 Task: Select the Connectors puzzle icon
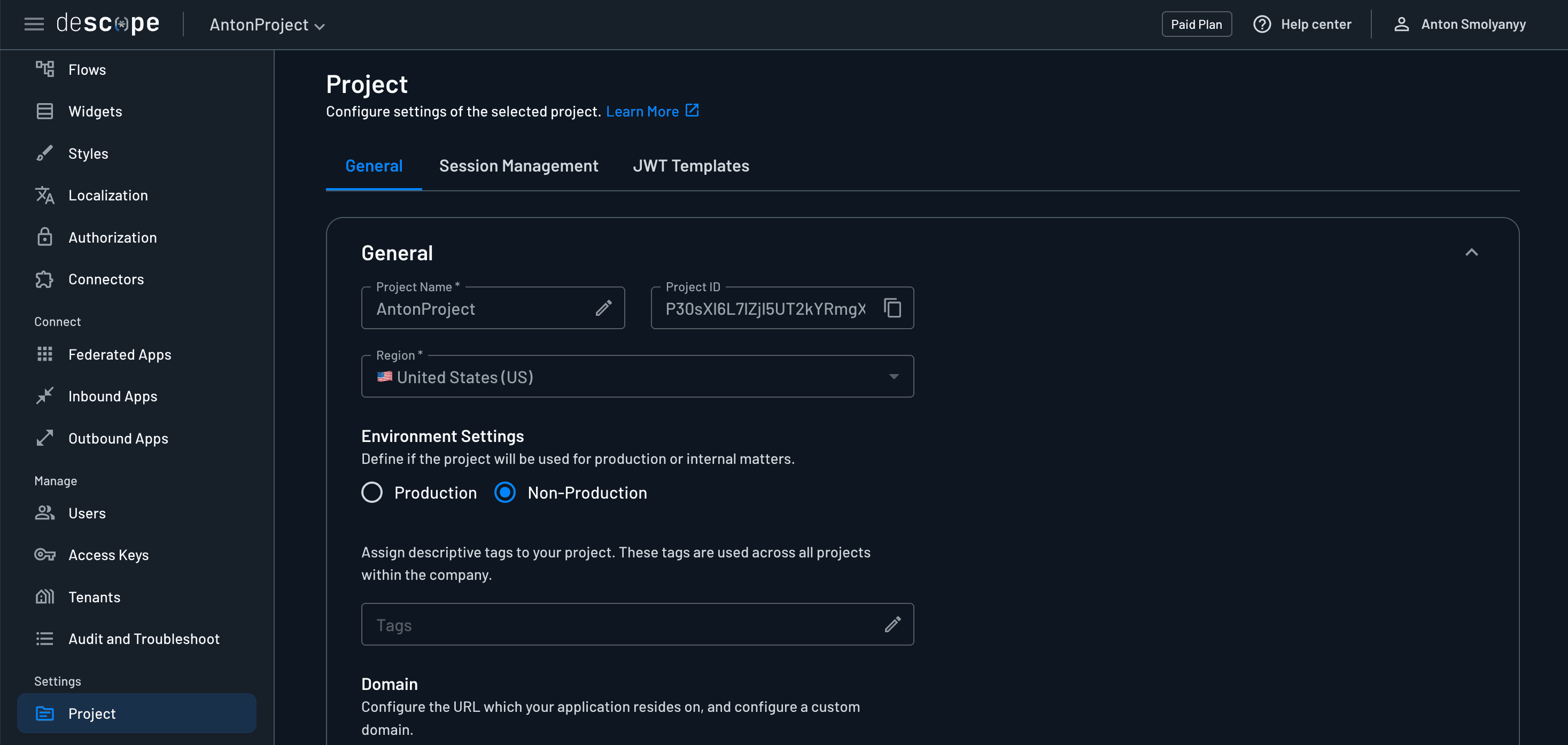coord(45,279)
